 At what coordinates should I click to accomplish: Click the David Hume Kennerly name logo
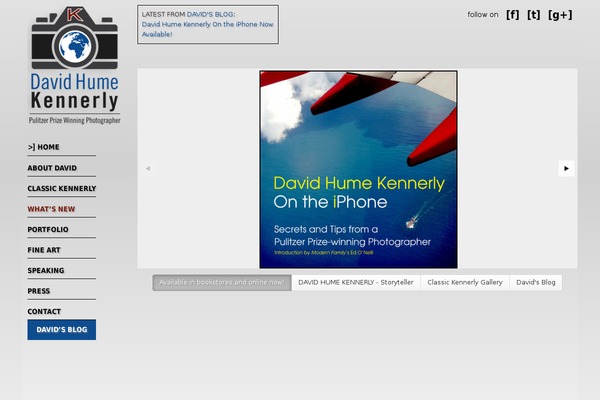[x=75, y=92]
